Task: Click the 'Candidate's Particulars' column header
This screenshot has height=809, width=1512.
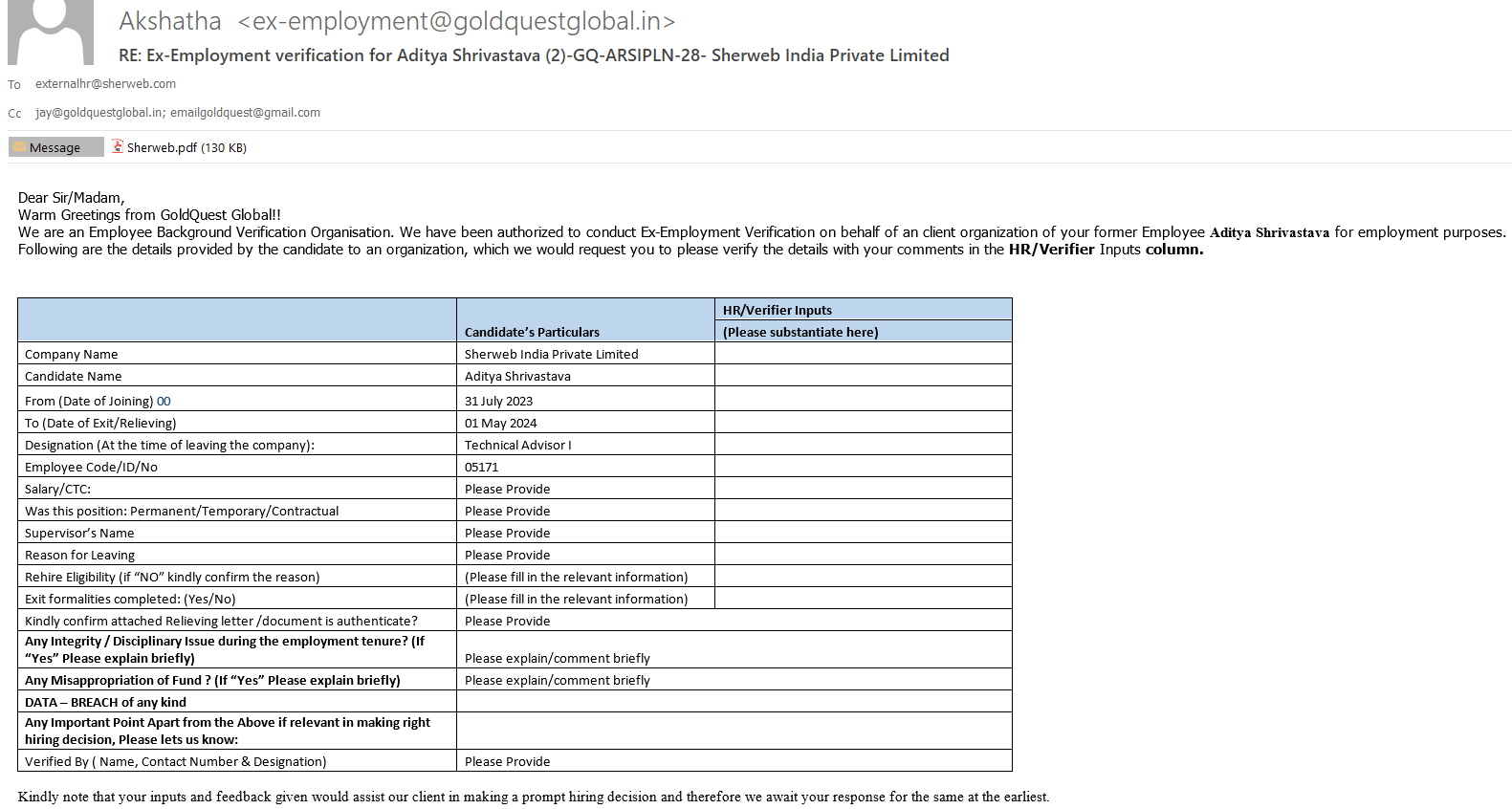Action: 532,332
